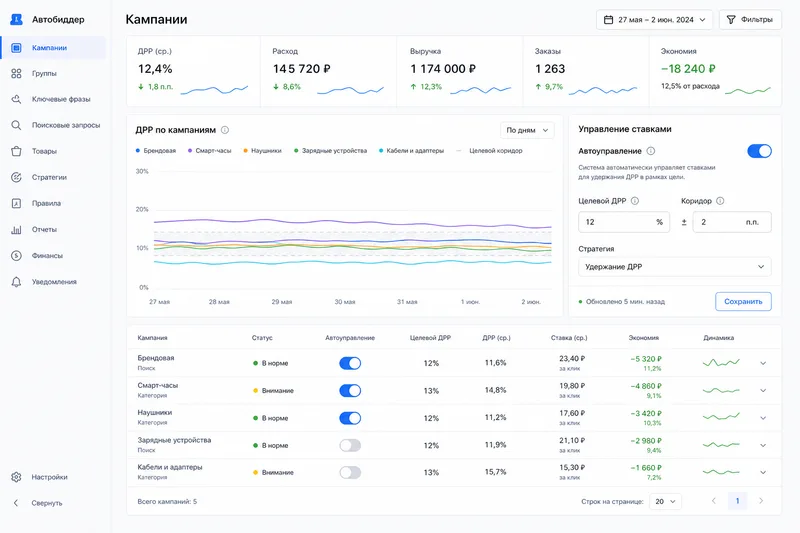
Task: Disable auto-management for Смарт-часы campaign
Action: tap(350, 391)
